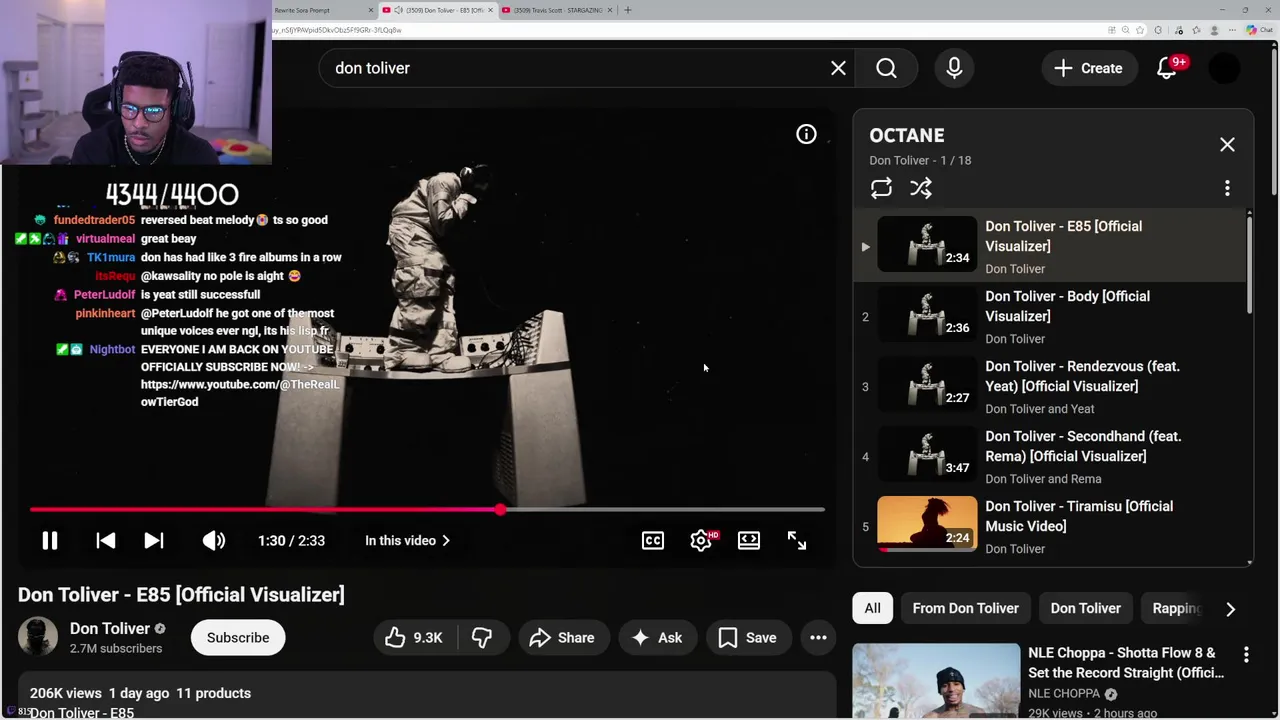Screen dimensions: 1280x720
Task: Save the video to a playlist
Action: coord(747,637)
